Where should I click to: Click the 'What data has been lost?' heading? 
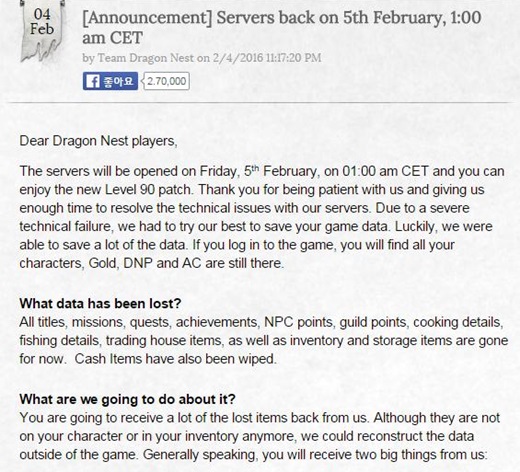tap(100, 304)
